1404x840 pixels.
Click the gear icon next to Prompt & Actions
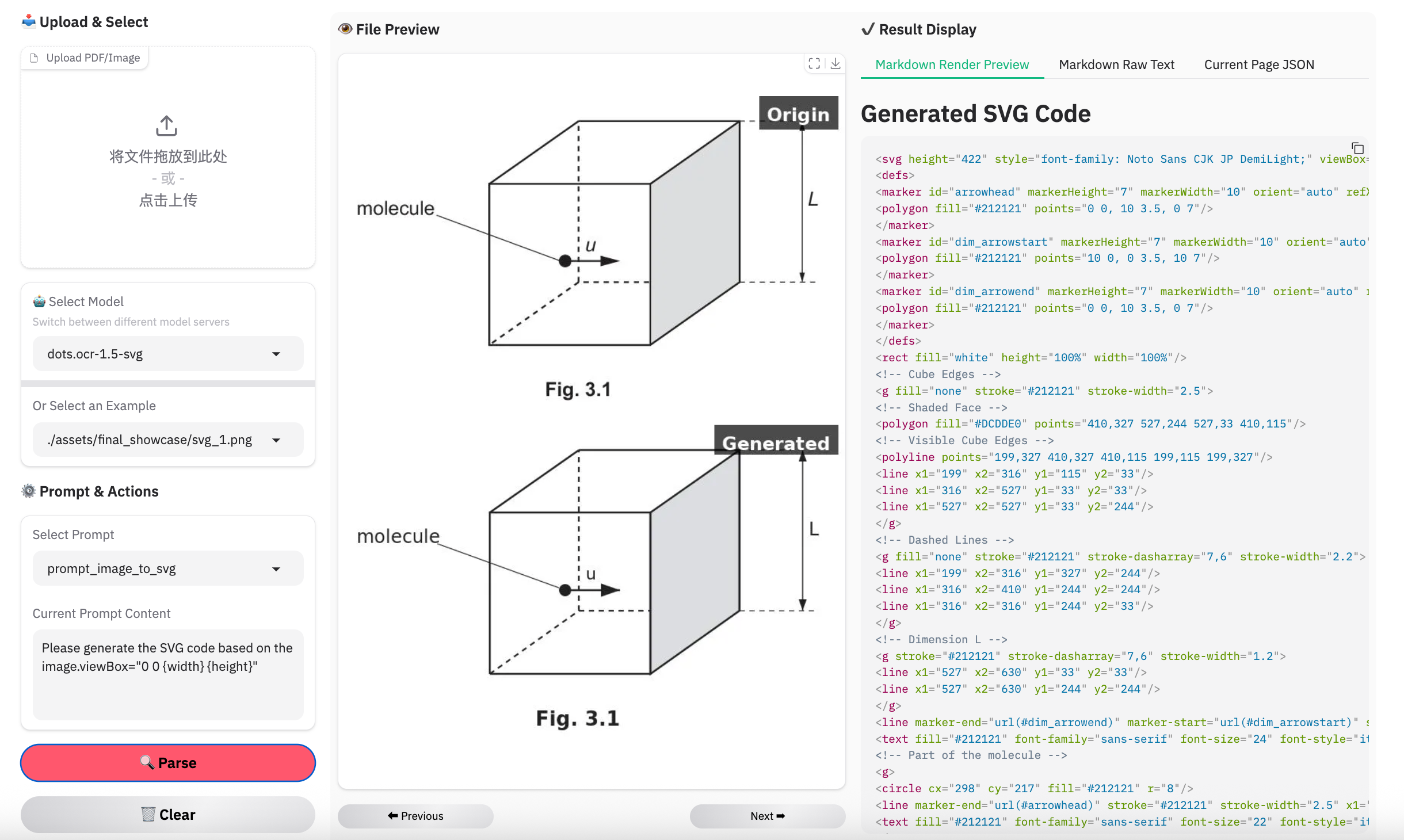(29, 491)
